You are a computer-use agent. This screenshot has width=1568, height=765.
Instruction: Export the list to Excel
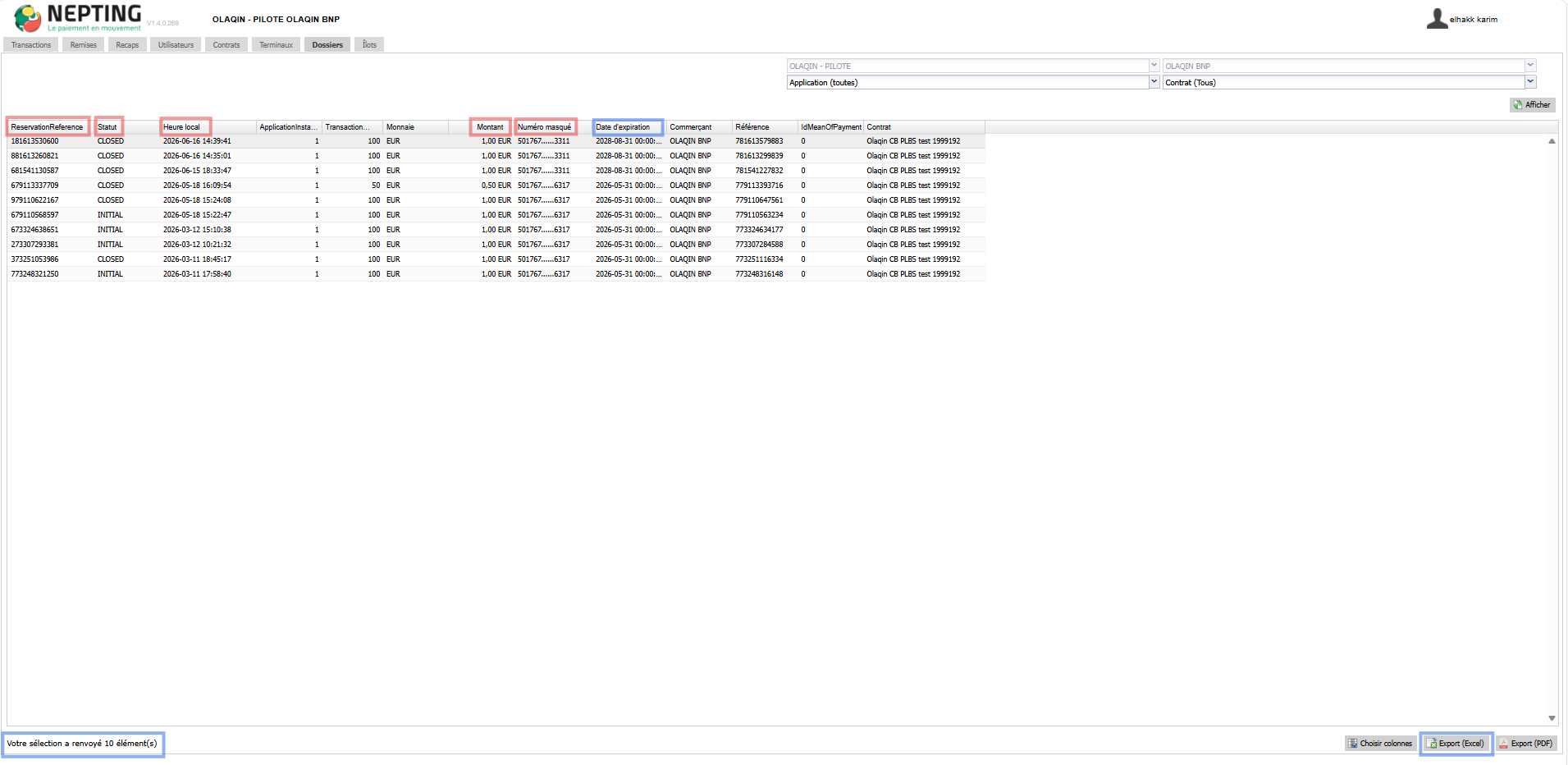[1456, 744]
